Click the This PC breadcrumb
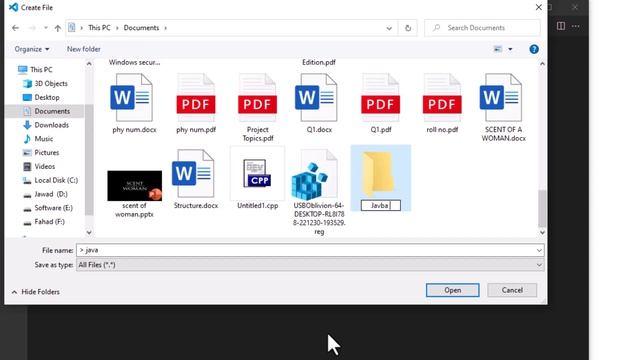 pos(99,28)
